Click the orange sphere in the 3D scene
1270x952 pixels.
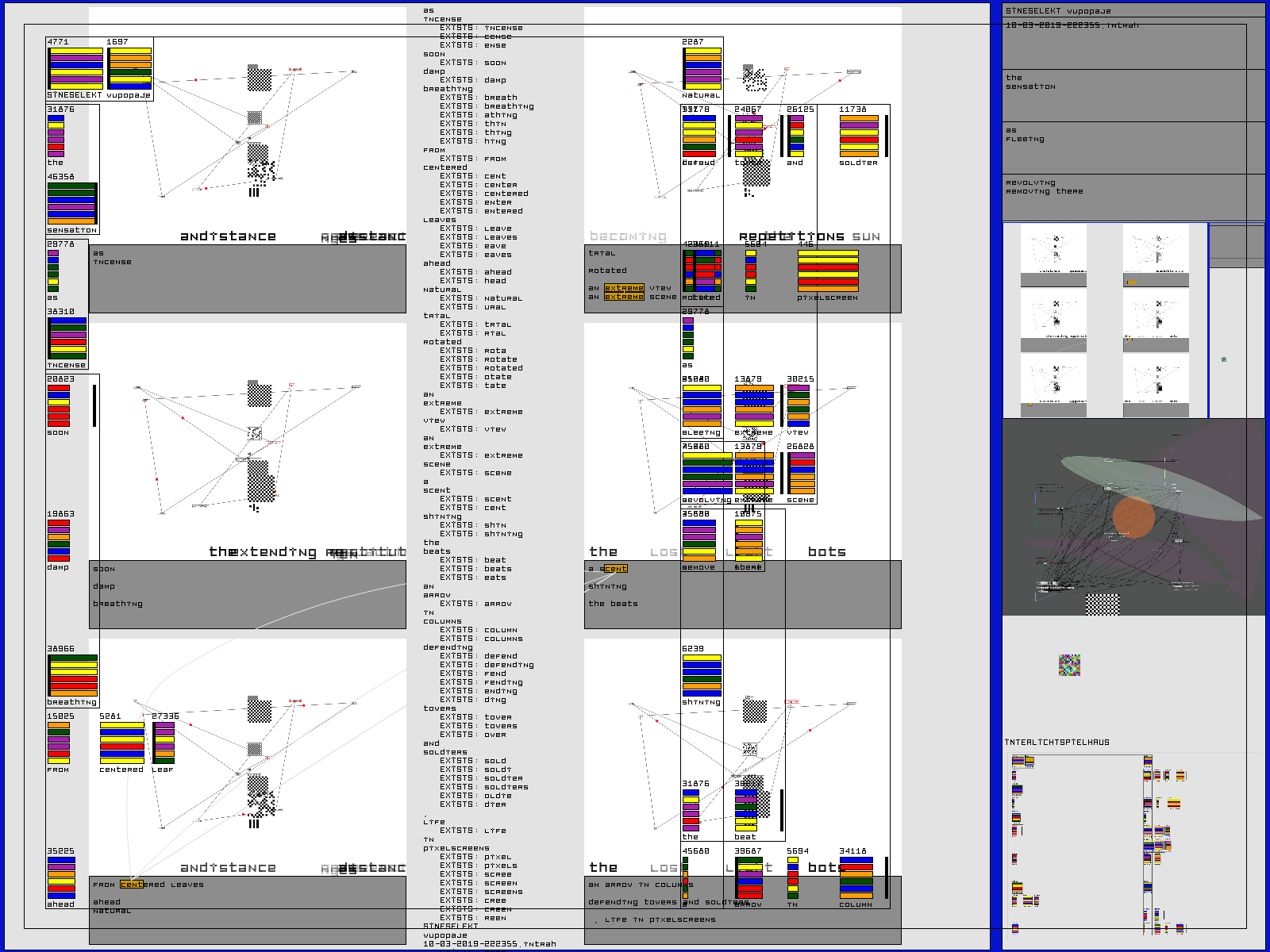(x=1133, y=516)
